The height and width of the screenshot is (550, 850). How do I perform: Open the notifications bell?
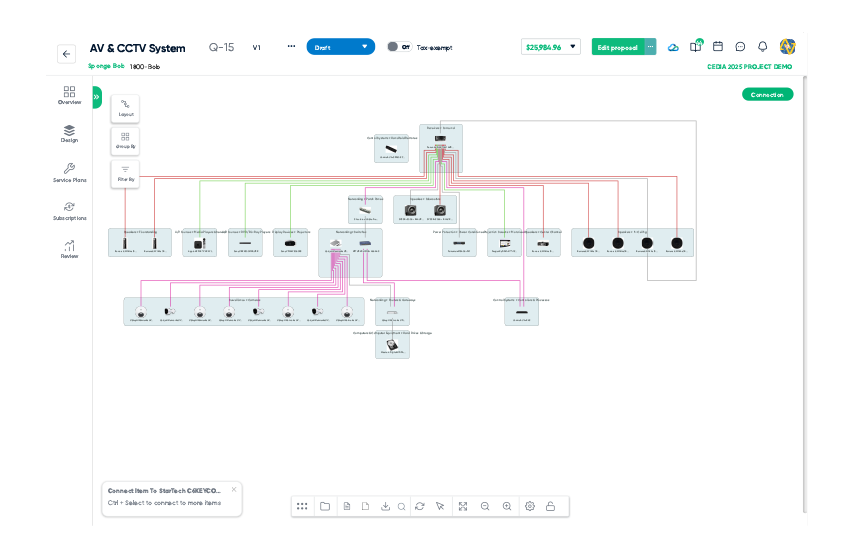pyautogui.click(x=762, y=47)
